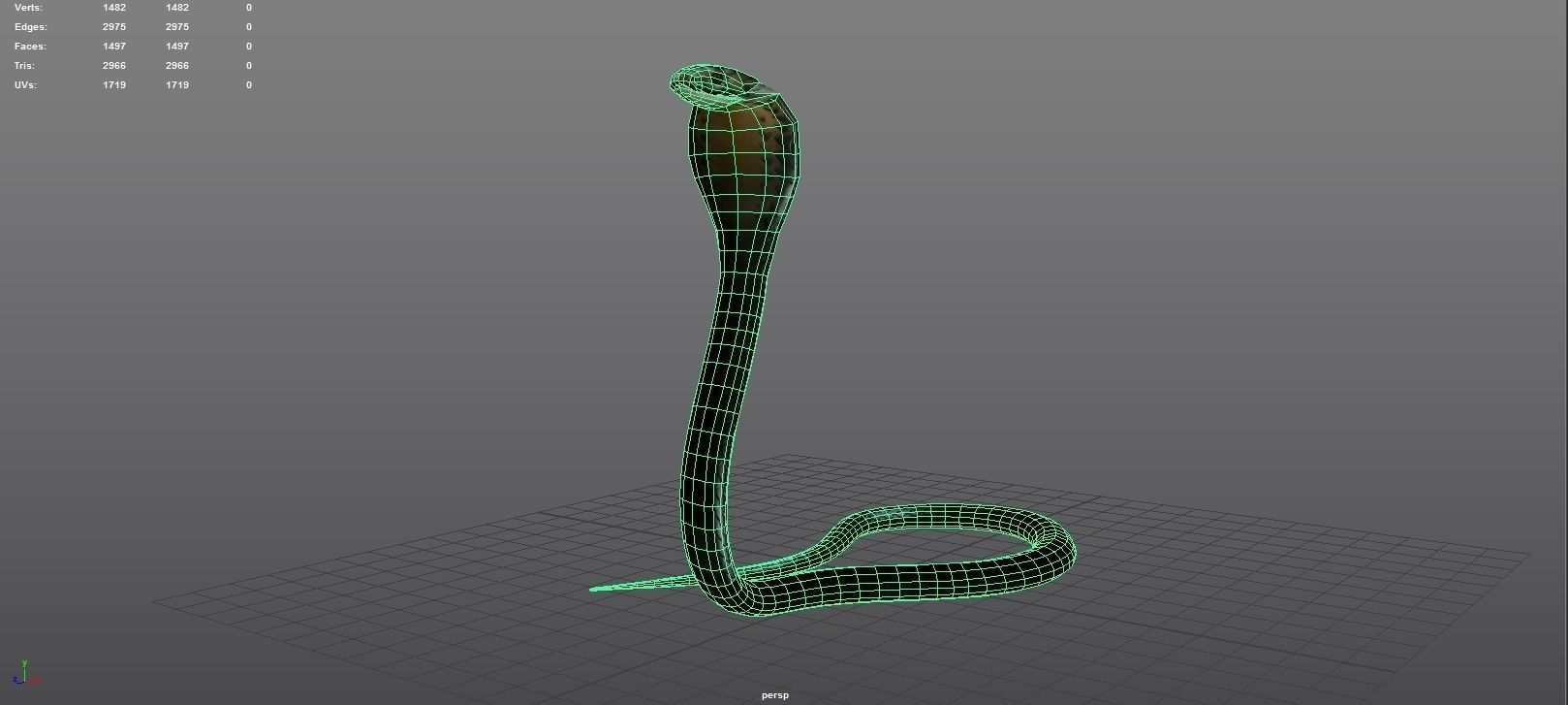Image resolution: width=1568 pixels, height=705 pixels.
Task: Click the UVs label in the poly count HUD
Action: tap(25, 85)
